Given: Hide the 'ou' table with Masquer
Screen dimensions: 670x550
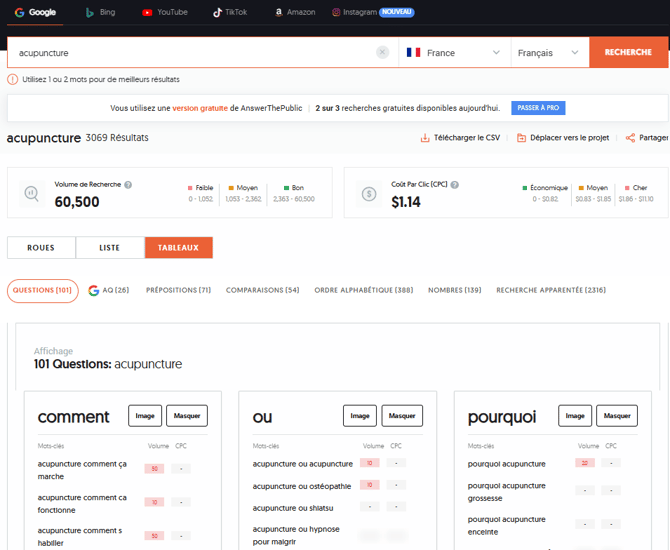Looking at the screenshot, I should pos(402,416).
